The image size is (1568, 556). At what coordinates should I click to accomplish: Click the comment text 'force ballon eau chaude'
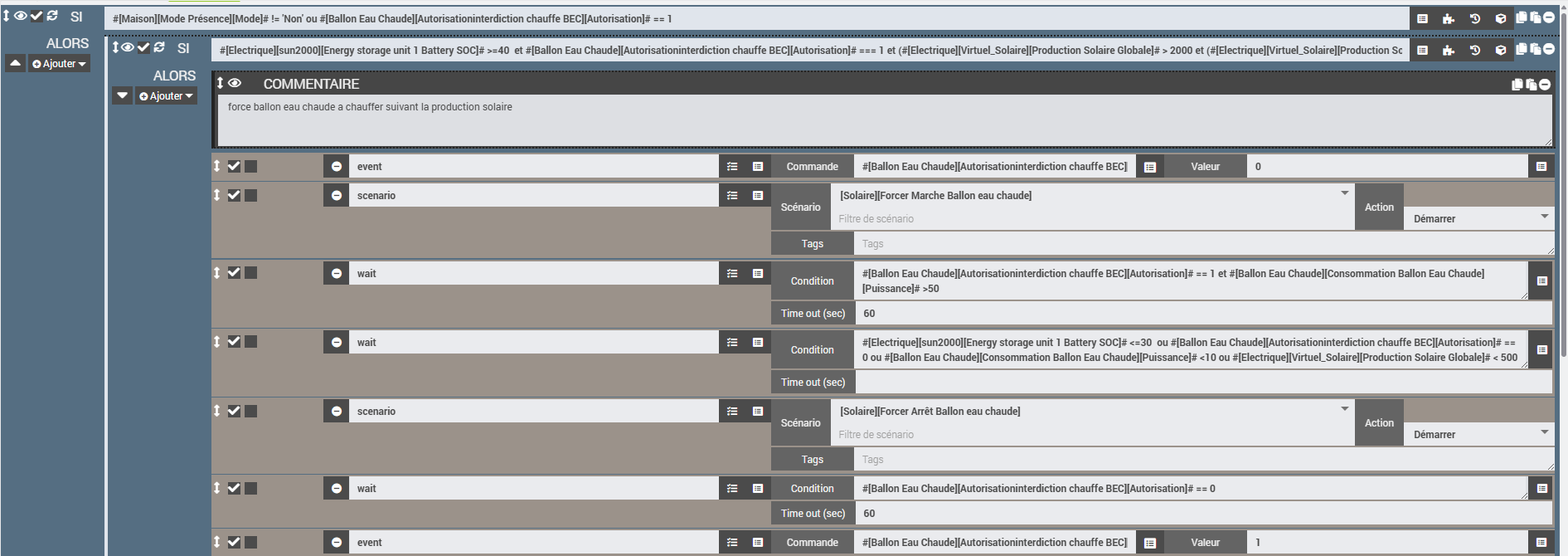coord(370,107)
